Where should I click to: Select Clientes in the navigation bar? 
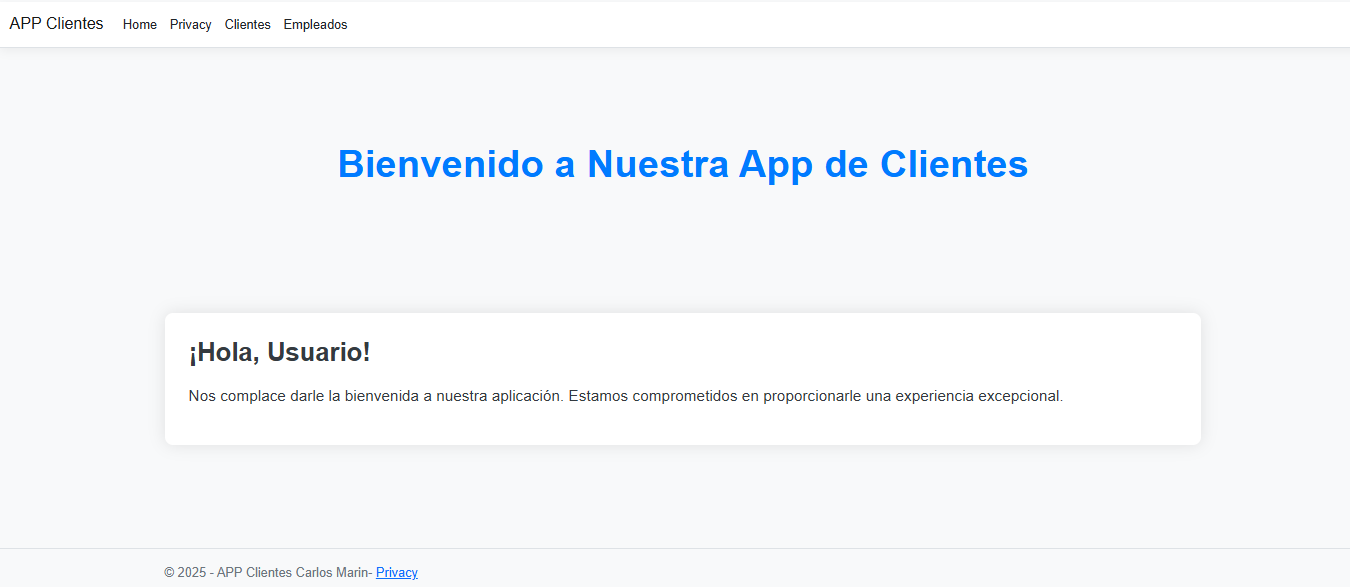click(x=247, y=24)
